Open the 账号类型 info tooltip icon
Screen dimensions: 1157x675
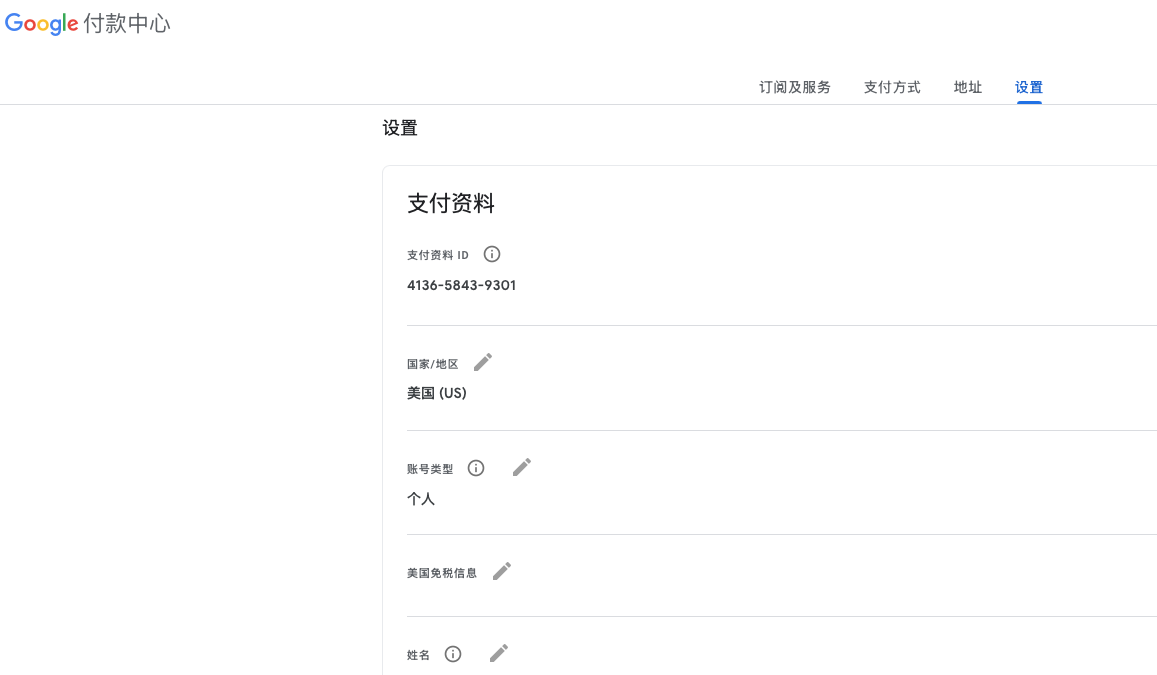pos(476,468)
